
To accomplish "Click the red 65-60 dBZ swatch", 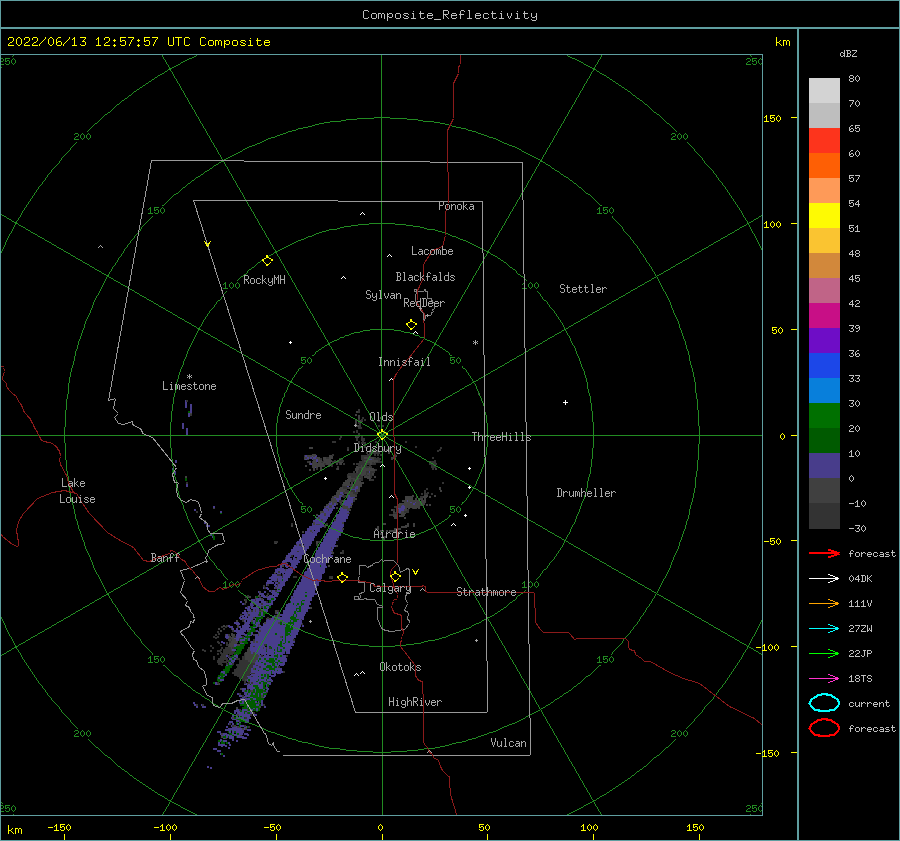I will tap(824, 141).
